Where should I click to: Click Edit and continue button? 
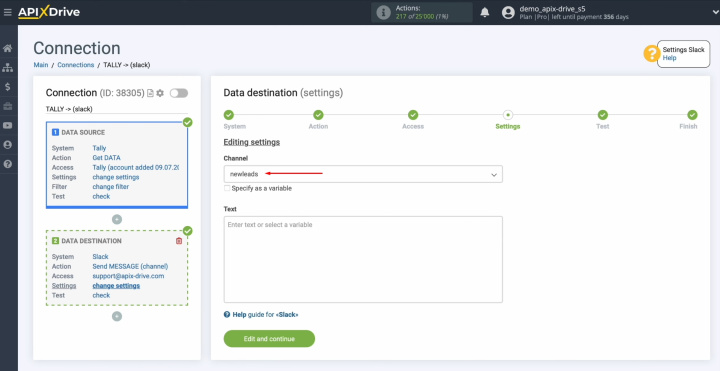[269, 339]
